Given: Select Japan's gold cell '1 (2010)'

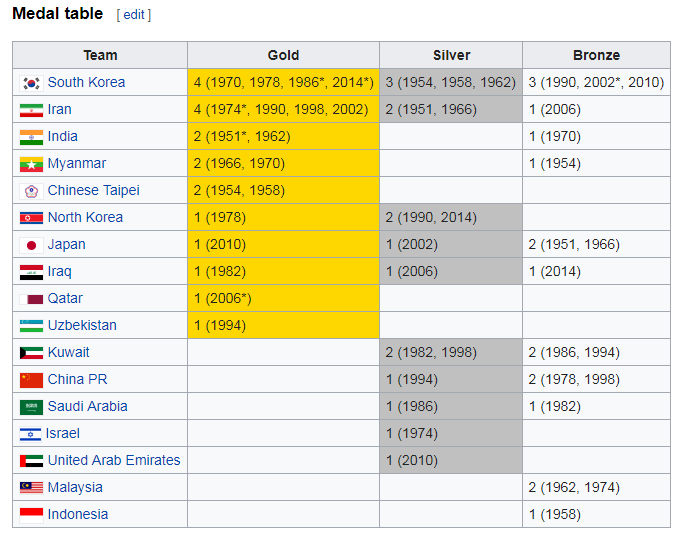Looking at the screenshot, I should click(x=284, y=245).
